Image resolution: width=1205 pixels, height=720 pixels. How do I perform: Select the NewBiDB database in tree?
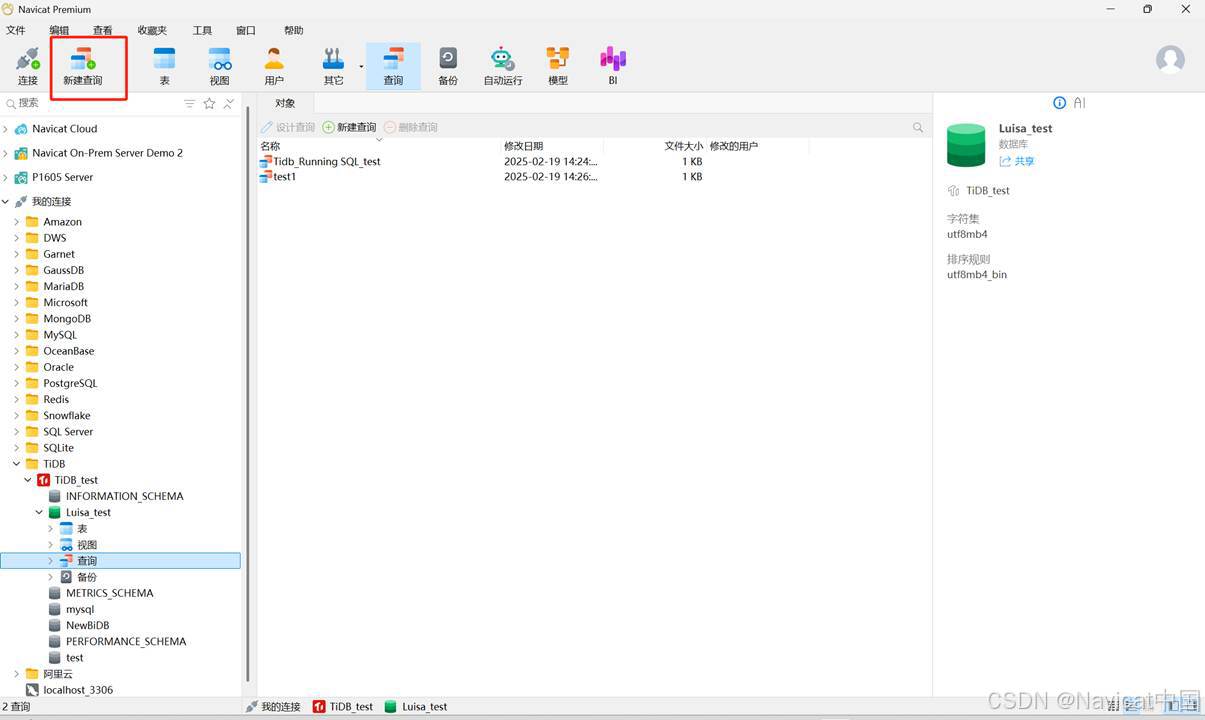tap(87, 626)
